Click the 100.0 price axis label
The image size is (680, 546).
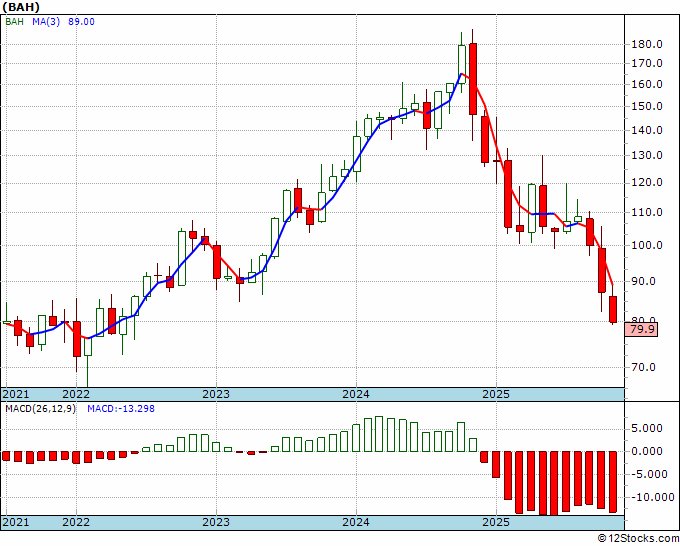[646, 245]
